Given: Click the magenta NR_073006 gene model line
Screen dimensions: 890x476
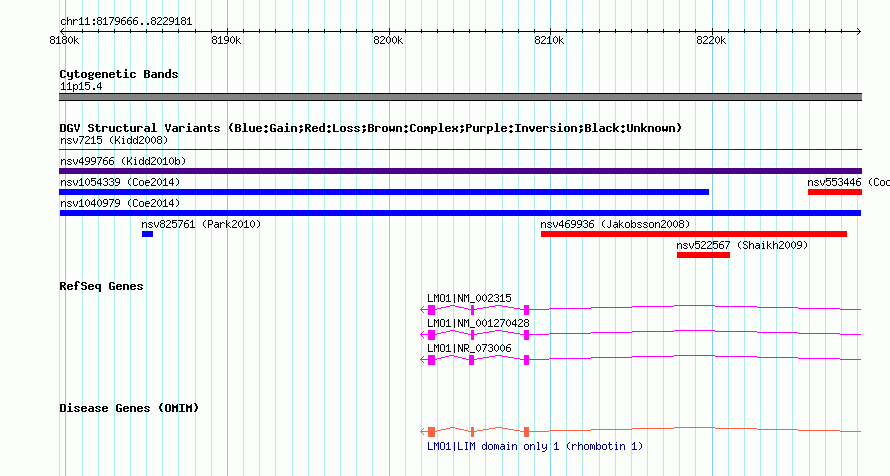Looking at the screenshot, I should point(640,359).
